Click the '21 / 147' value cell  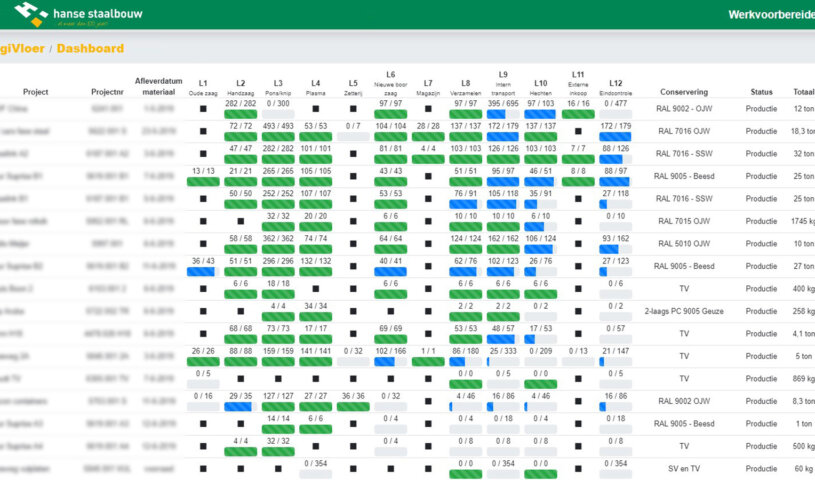click(615, 351)
